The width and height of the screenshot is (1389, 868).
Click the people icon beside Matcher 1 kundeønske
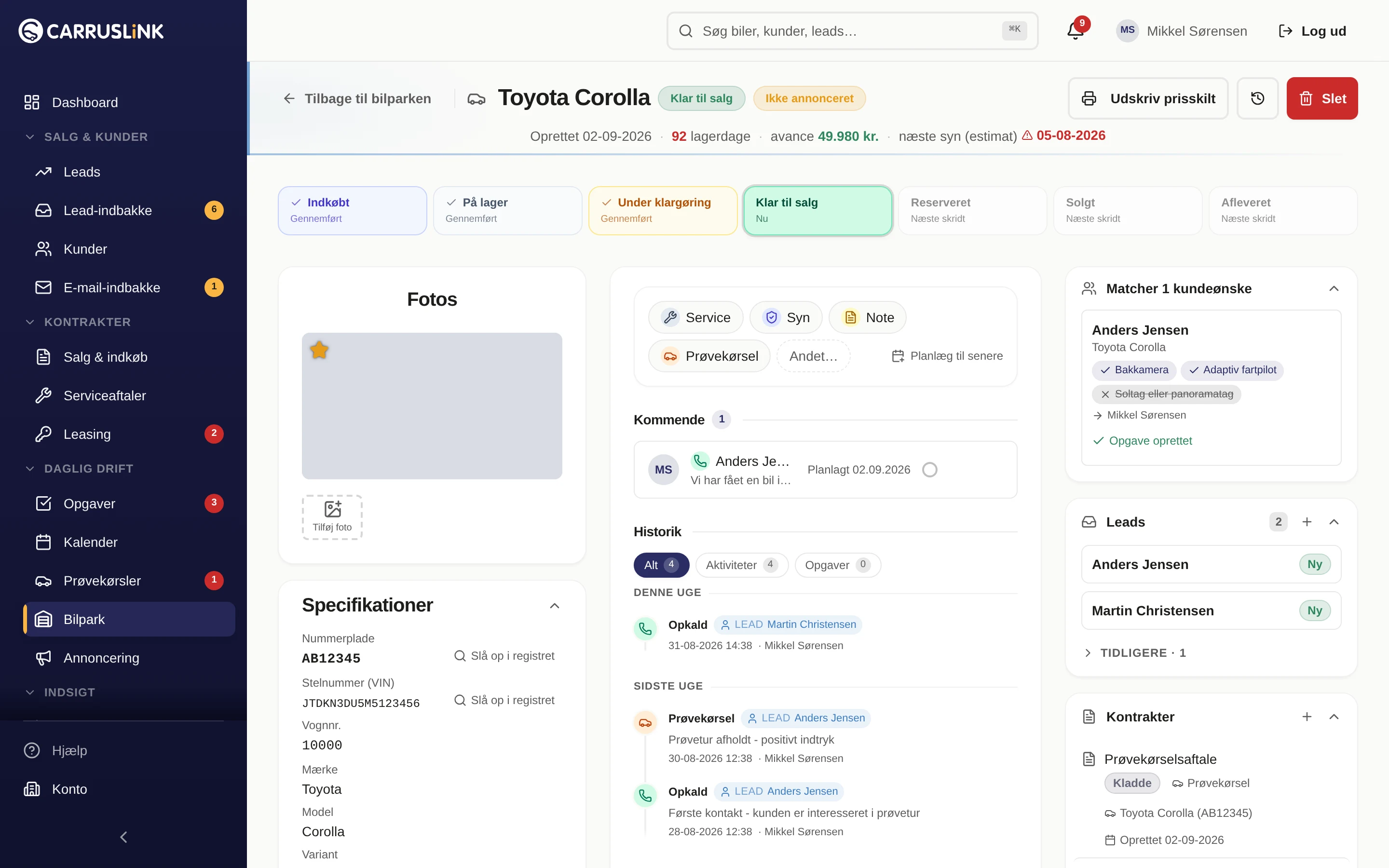1089,288
